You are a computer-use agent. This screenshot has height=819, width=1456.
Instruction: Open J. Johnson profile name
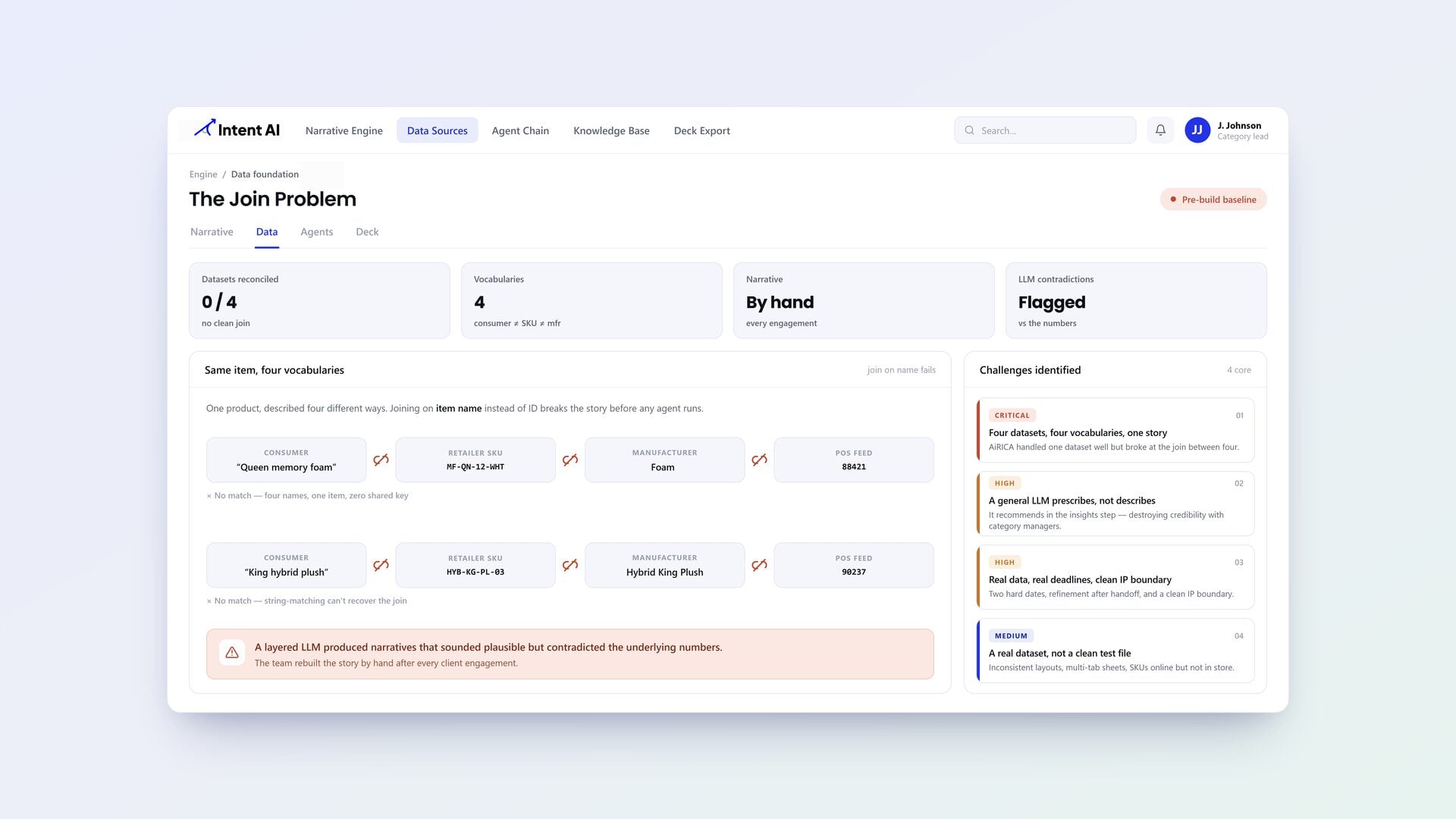point(1239,126)
